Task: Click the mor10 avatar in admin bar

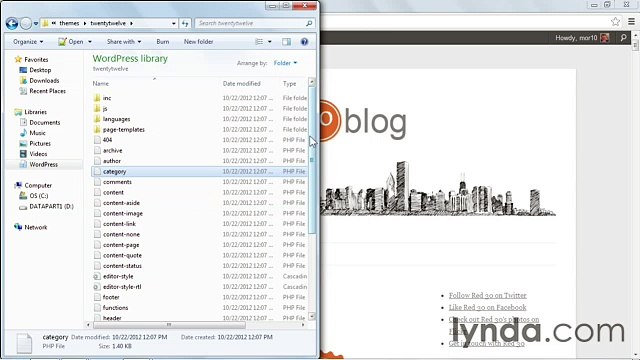Action: [604, 38]
